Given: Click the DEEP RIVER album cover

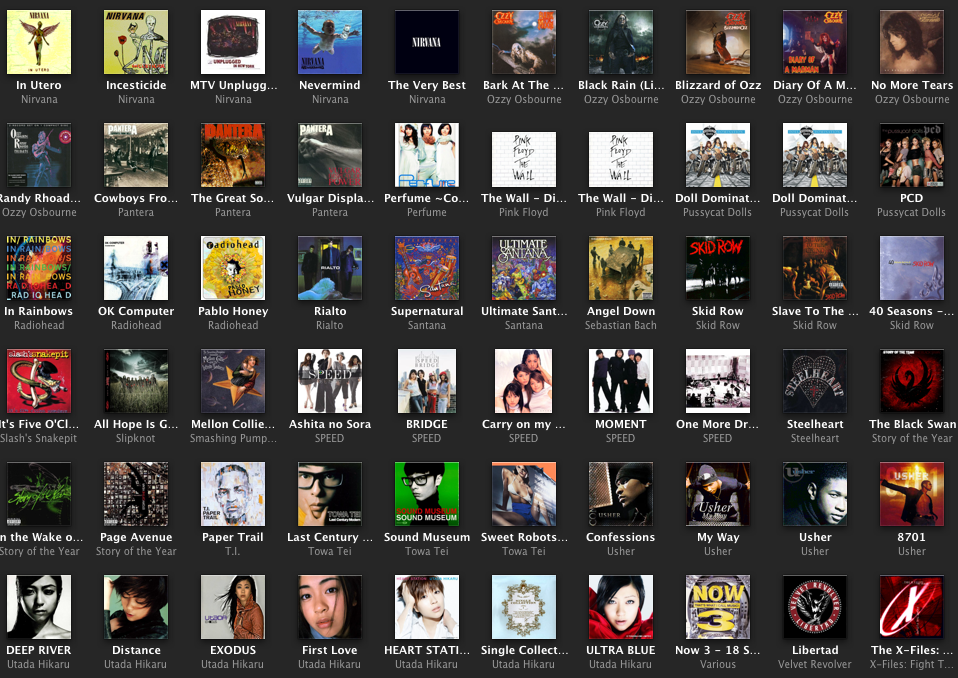Looking at the screenshot, I should [39, 607].
